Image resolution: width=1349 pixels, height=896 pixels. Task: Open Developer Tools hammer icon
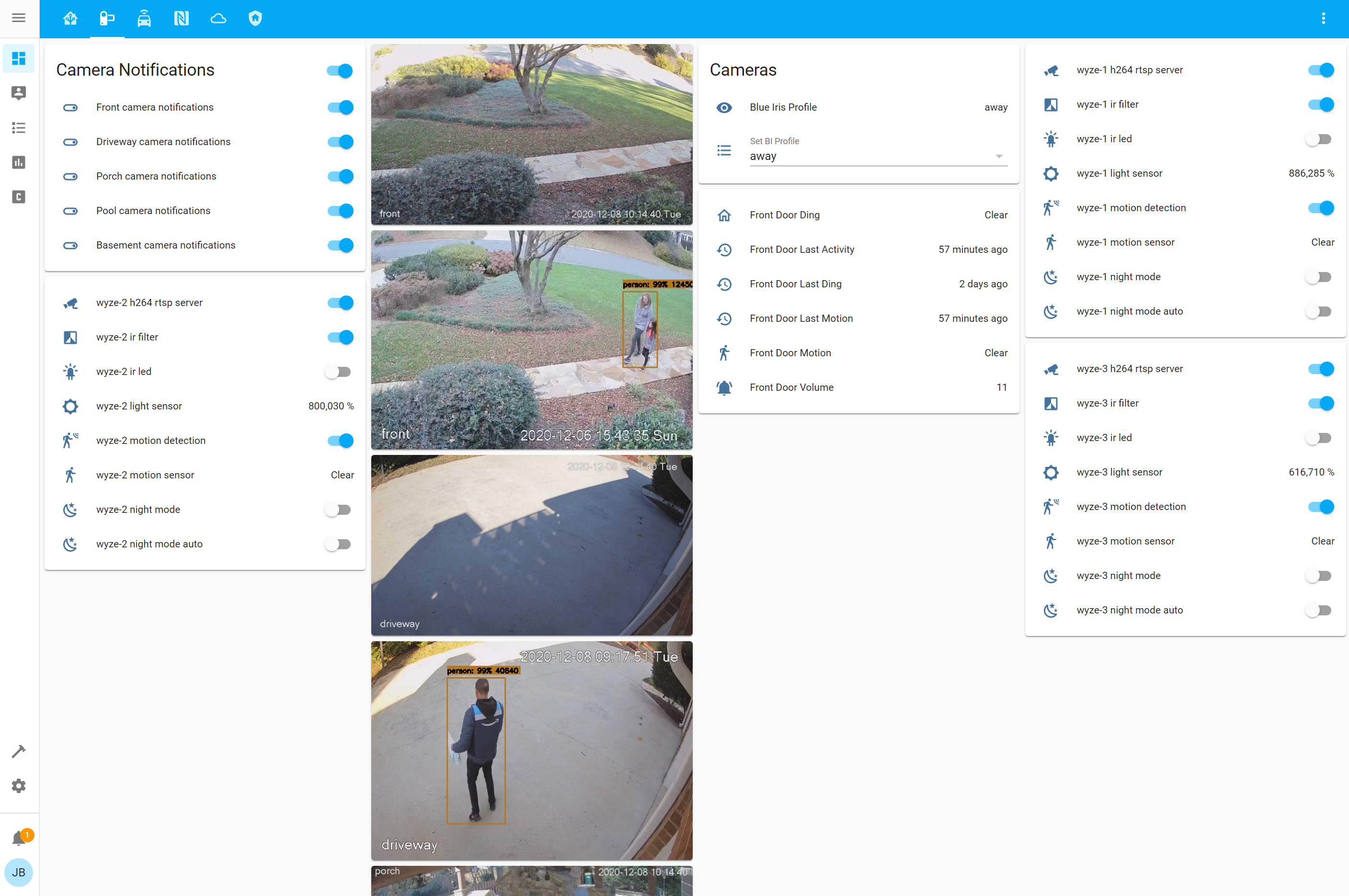pos(18,751)
